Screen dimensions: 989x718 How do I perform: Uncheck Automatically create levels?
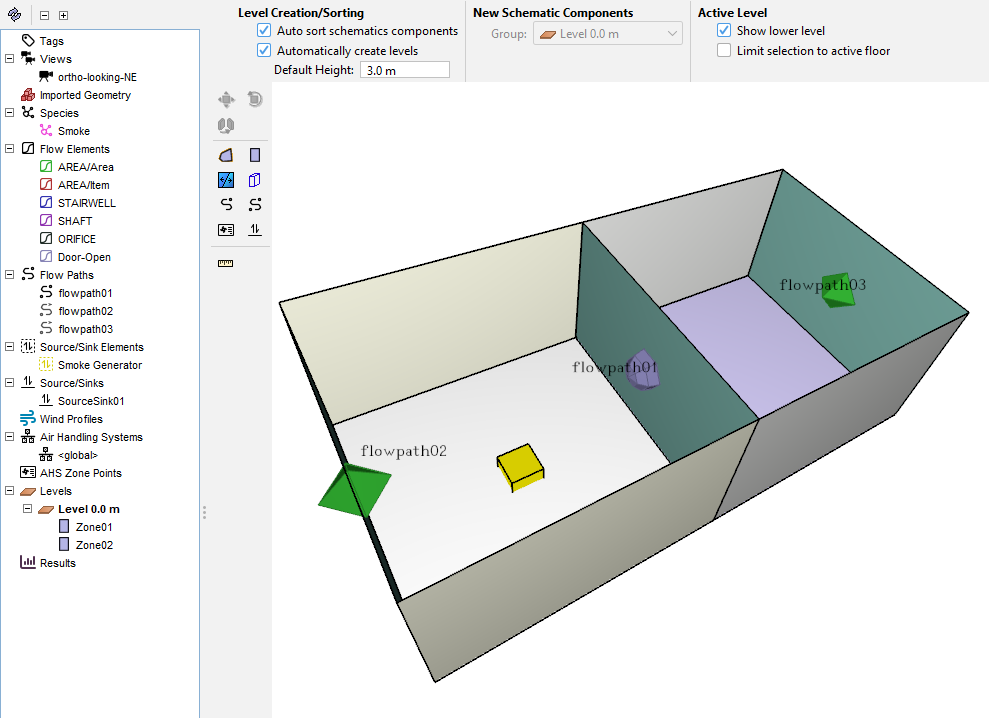pos(264,51)
